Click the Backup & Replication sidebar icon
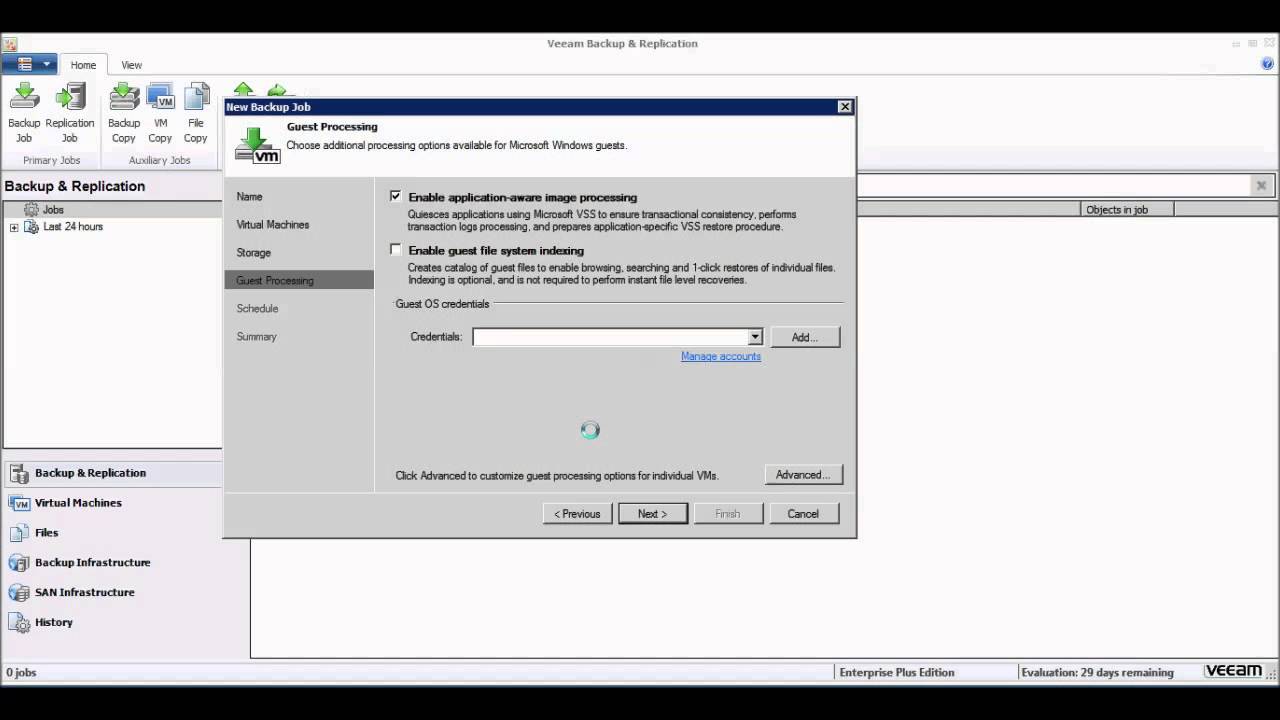 tap(19, 473)
